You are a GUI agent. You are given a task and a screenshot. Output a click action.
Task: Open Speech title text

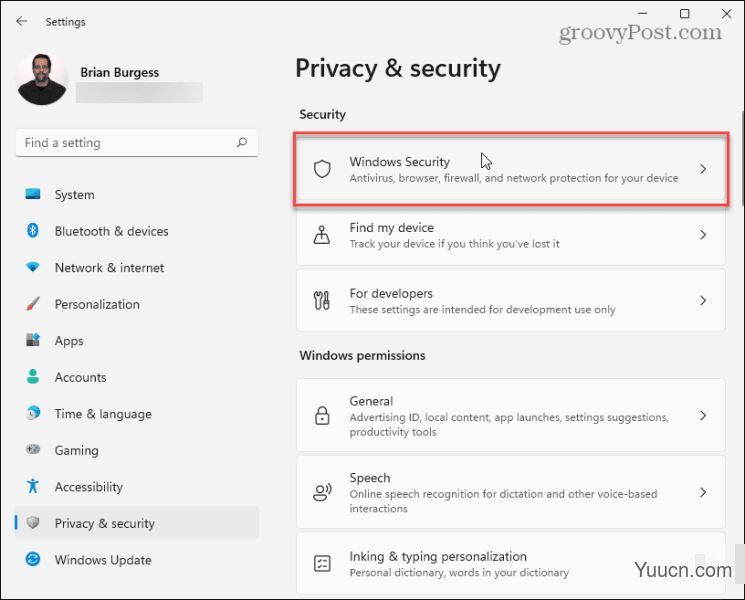(x=370, y=477)
